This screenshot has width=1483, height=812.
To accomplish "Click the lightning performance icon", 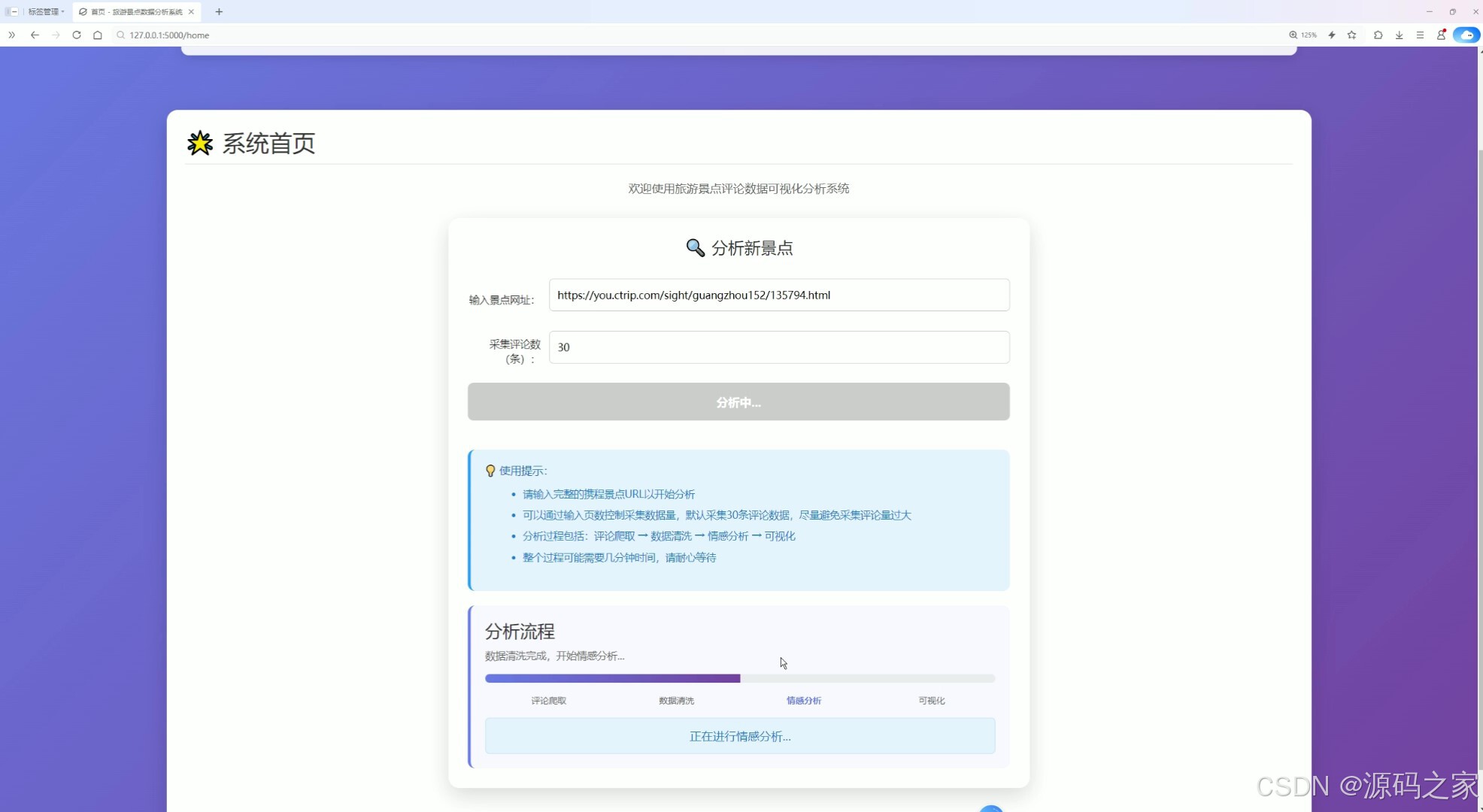I will [x=1332, y=35].
